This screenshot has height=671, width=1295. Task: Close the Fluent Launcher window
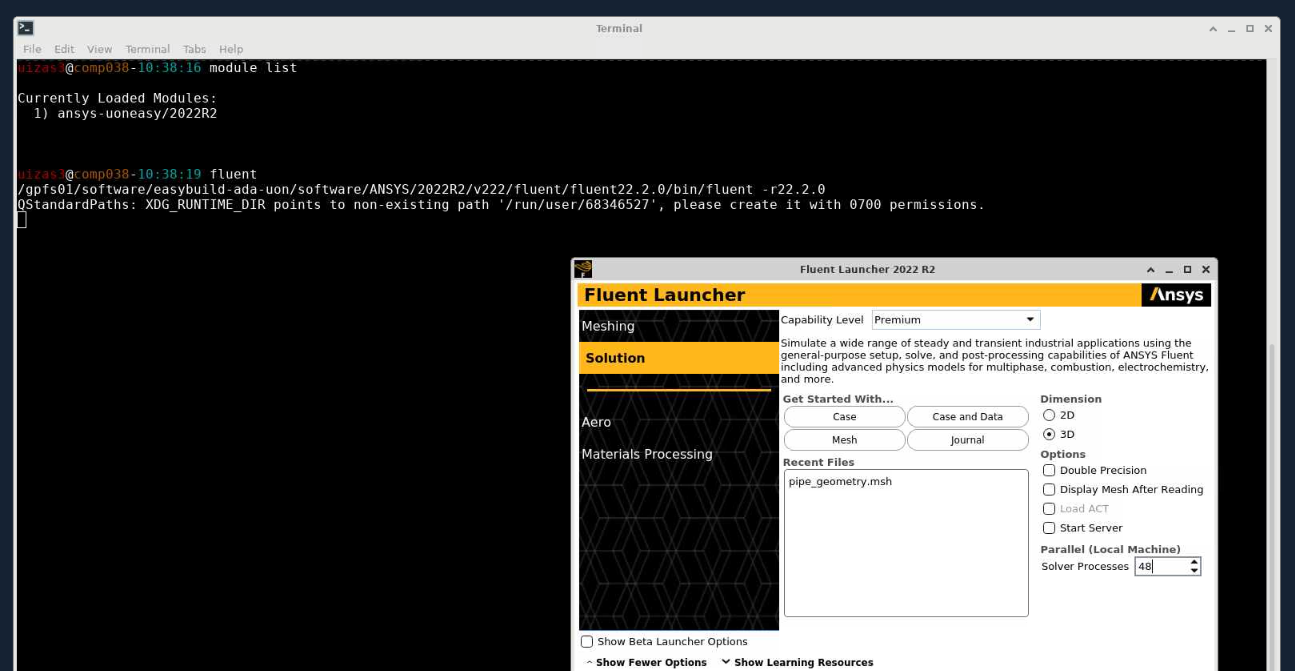[1206, 269]
